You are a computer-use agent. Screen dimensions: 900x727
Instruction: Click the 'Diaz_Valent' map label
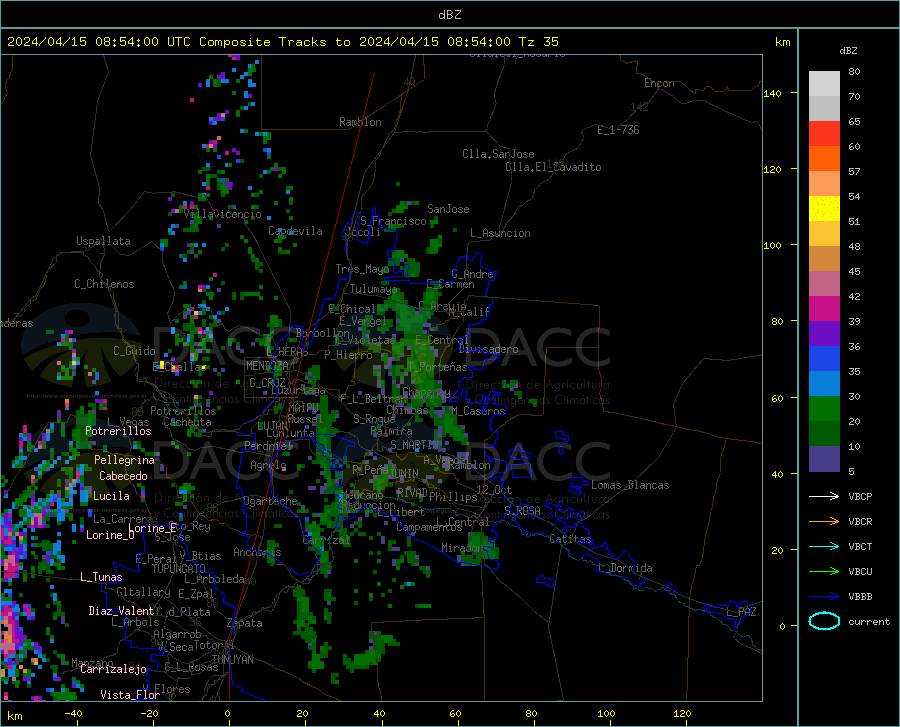121,611
